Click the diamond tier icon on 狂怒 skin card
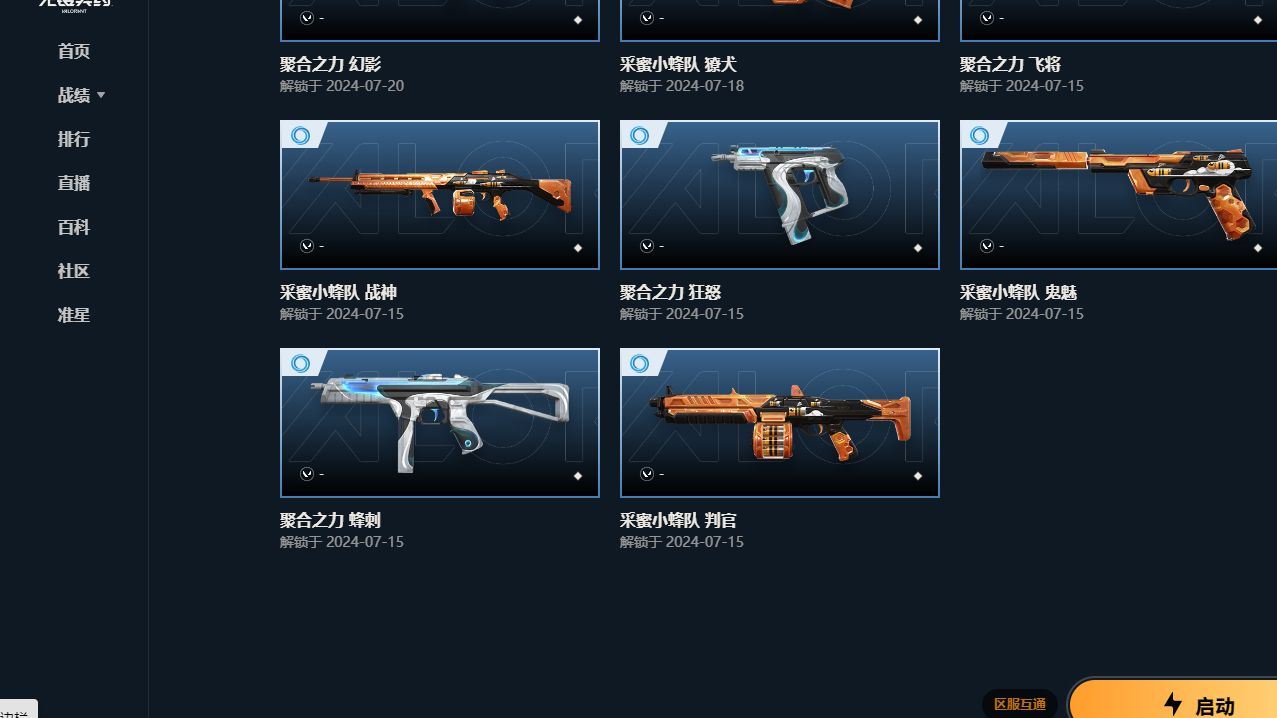Screen dimensions: 1277x718 918,248
